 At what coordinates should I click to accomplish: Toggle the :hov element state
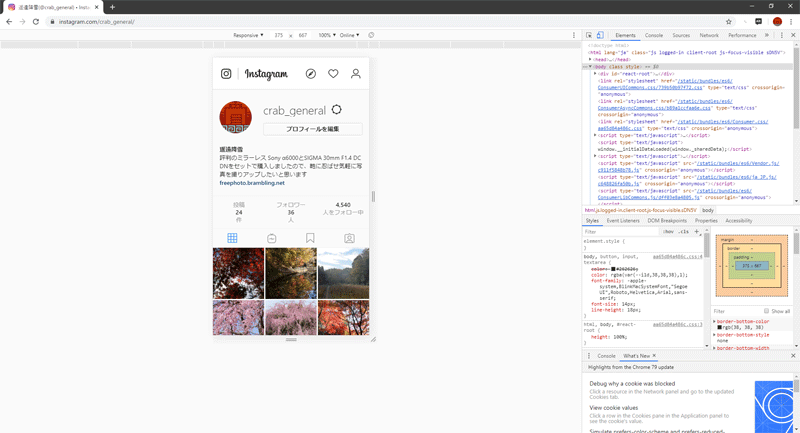pyautogui.click(x=668, y=232)
